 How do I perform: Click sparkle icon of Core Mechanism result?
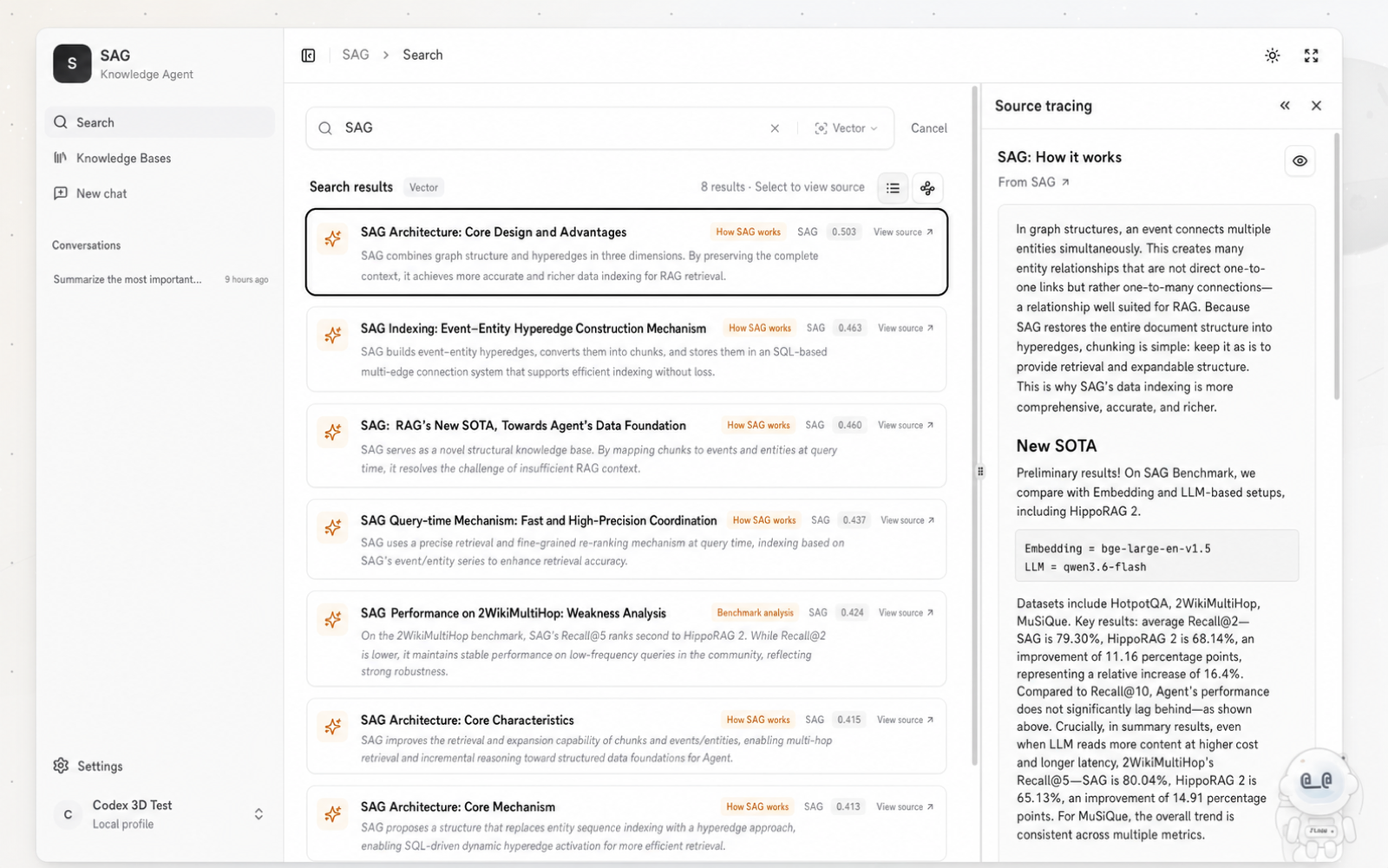pyautogui.click(x=332, y=813)
